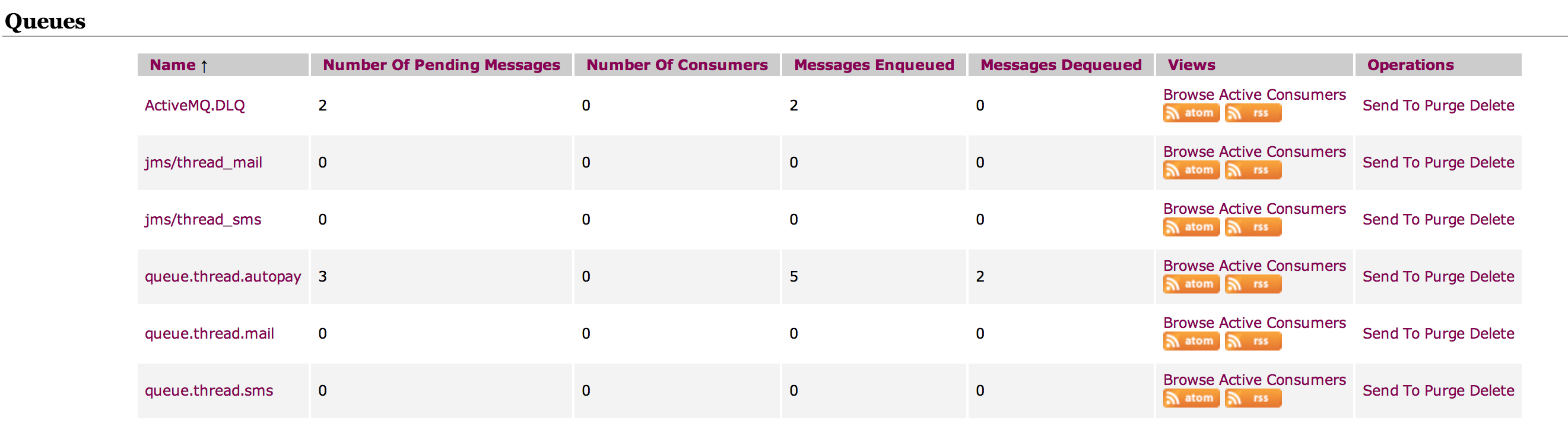Browse messages in the jms/thread_mail queue

[1188, 151]
